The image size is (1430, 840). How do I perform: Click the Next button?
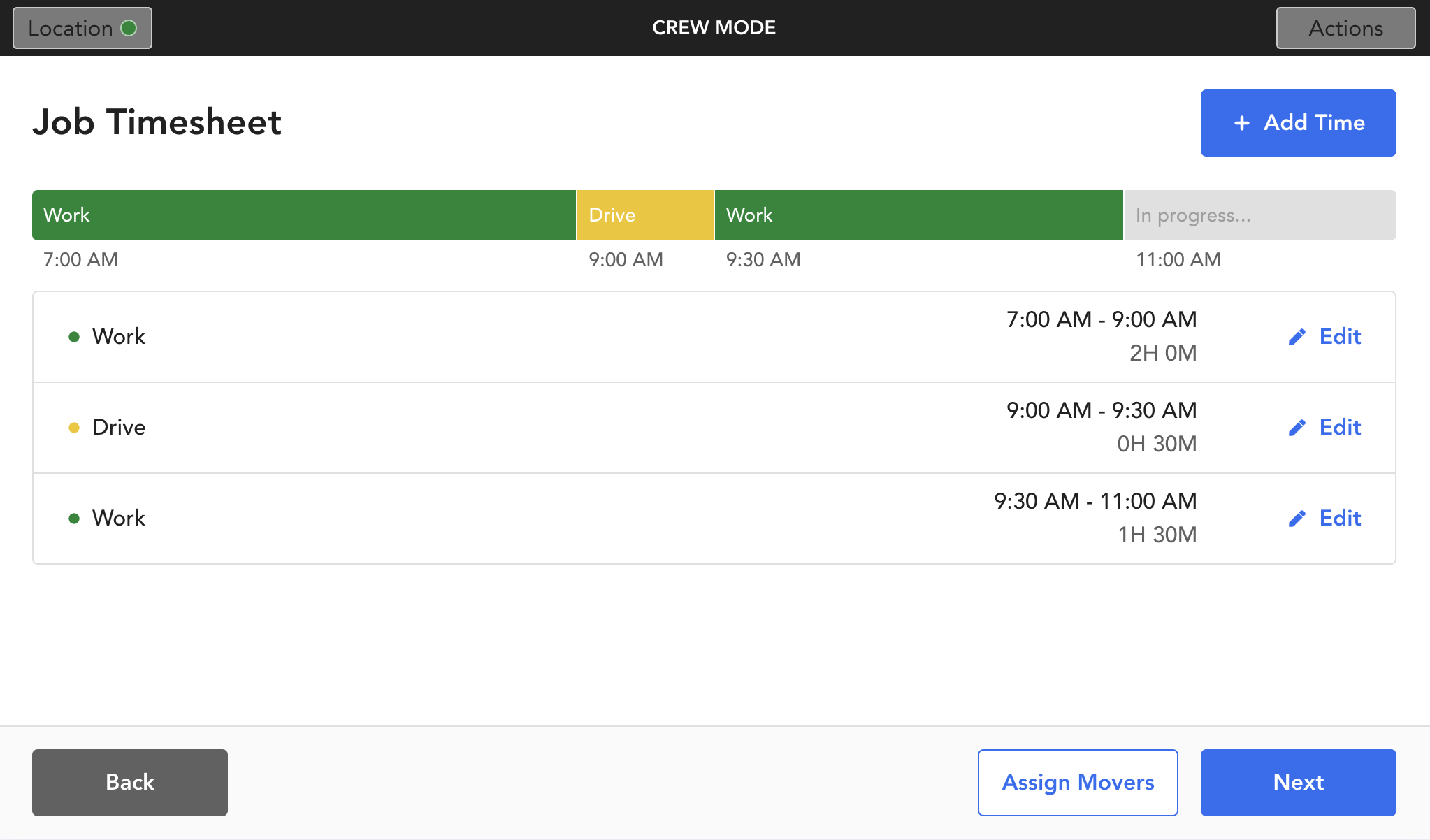(1298, 783)
